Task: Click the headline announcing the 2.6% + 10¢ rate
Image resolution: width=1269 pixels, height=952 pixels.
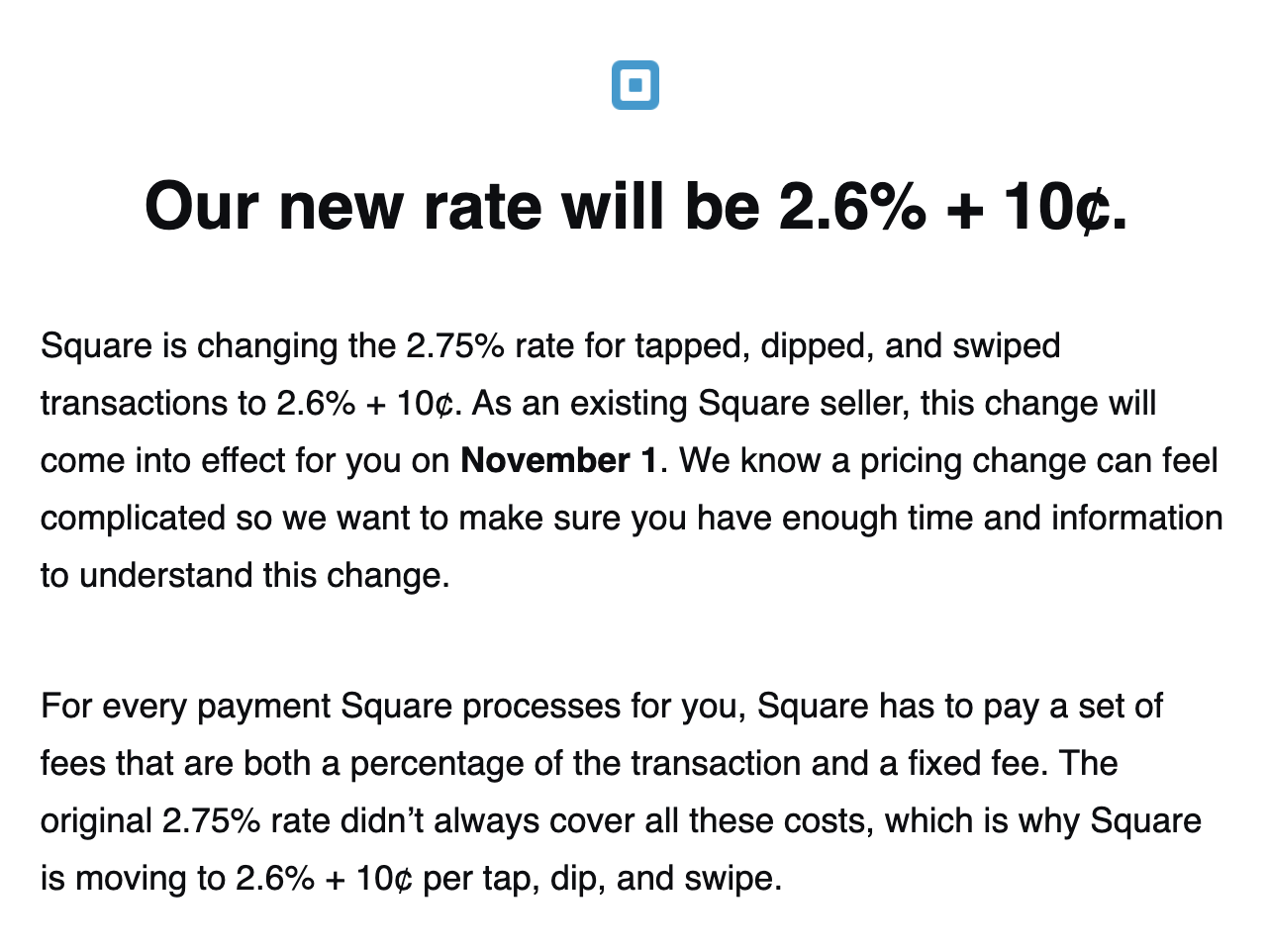Action: point(635,206)
